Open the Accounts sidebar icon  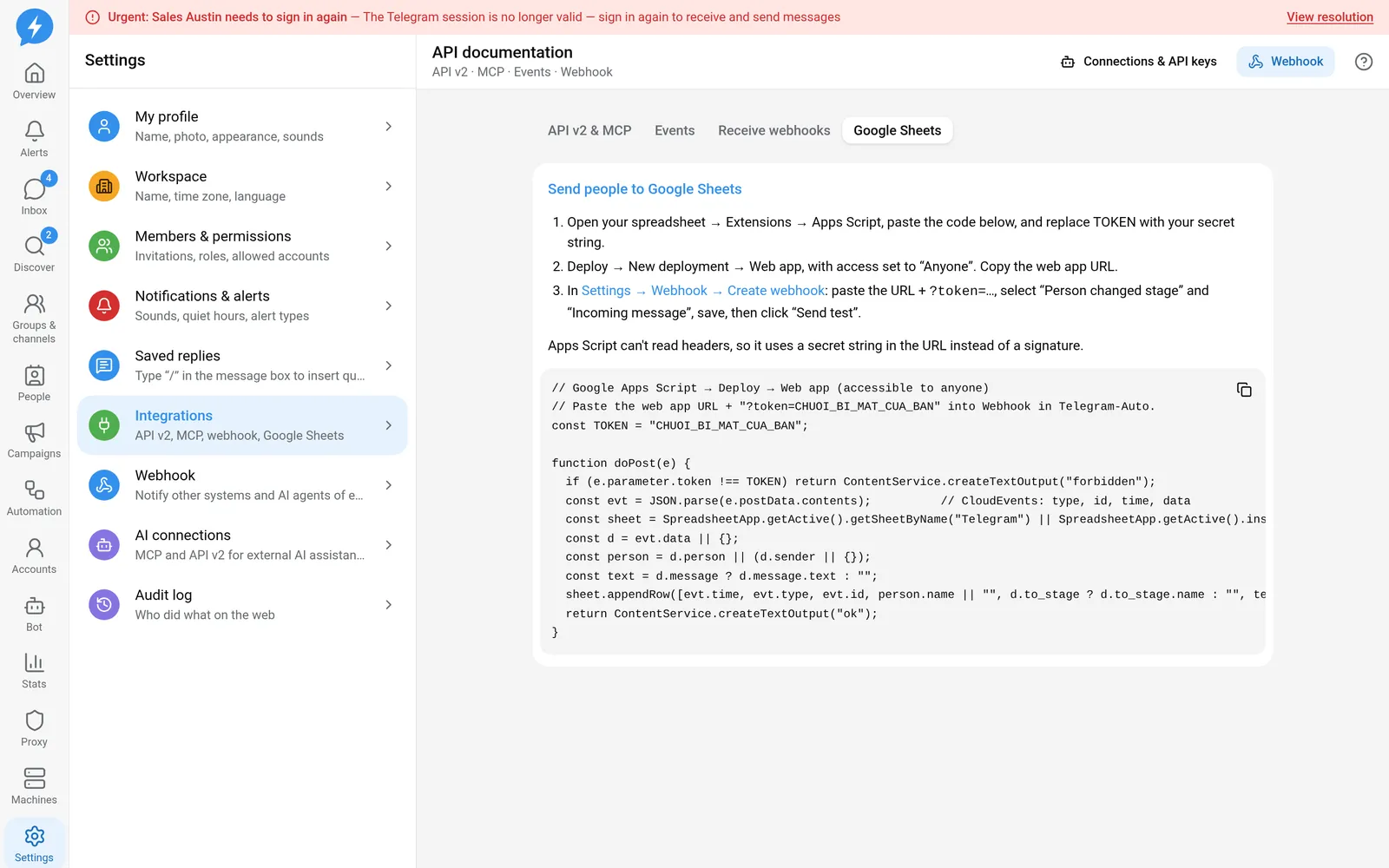point(34,556)
